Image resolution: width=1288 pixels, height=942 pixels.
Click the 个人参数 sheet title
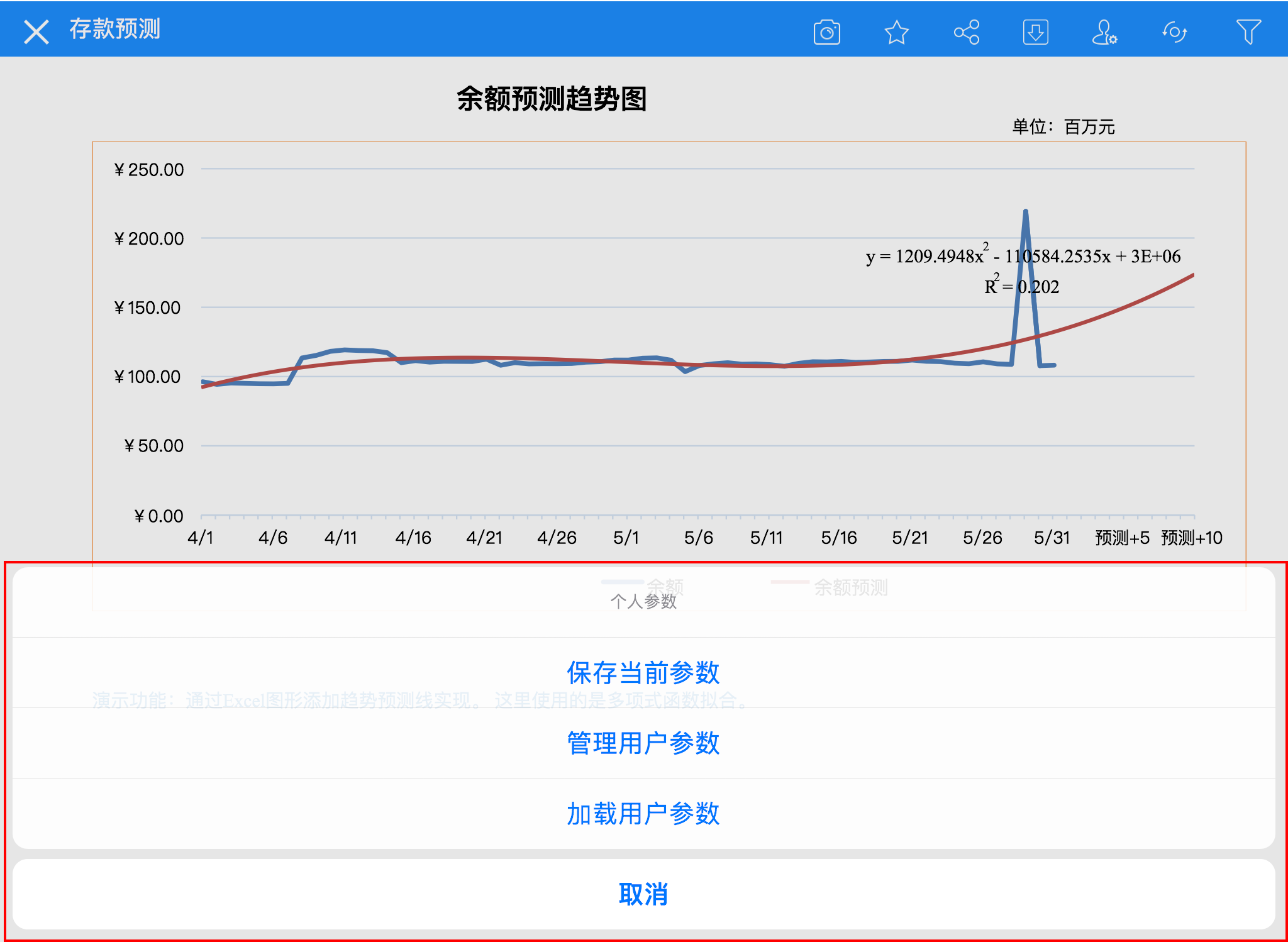(643, 602)
